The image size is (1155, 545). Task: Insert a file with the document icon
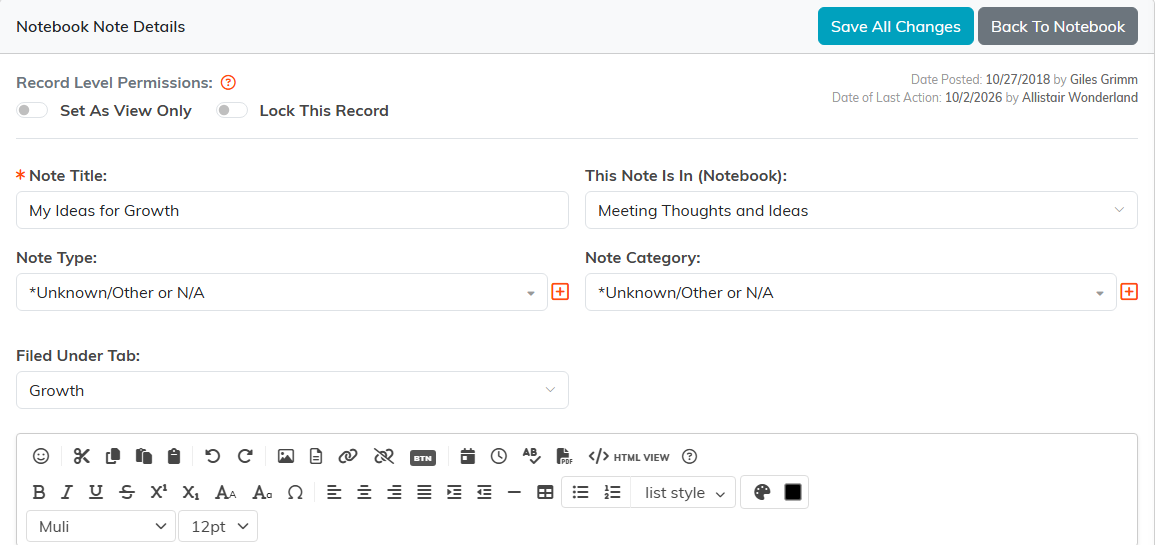pyautogui.click(x=316, y=457)
